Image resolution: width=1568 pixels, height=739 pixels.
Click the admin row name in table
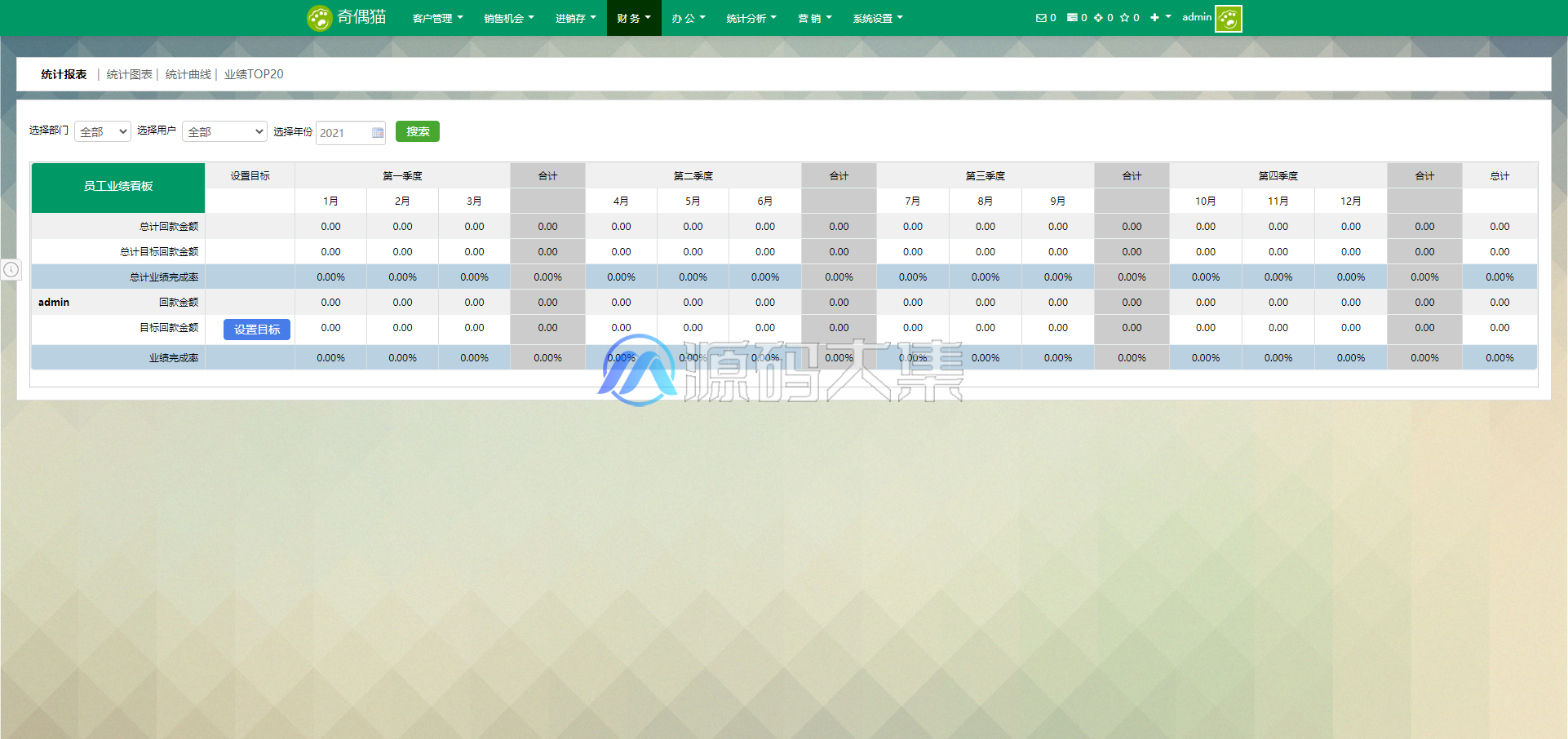[54, 303]
